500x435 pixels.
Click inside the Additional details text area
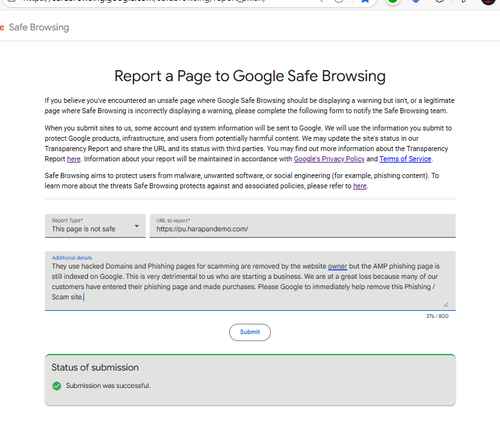250,281
